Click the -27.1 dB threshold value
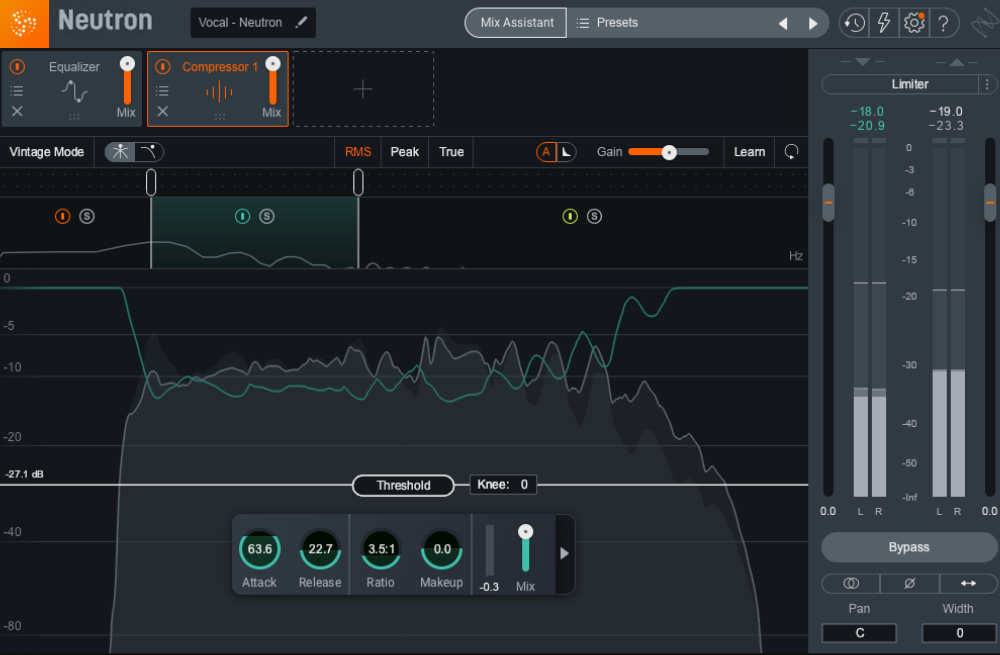This screenshot has width=1000, height=655. tap(24, 474)
